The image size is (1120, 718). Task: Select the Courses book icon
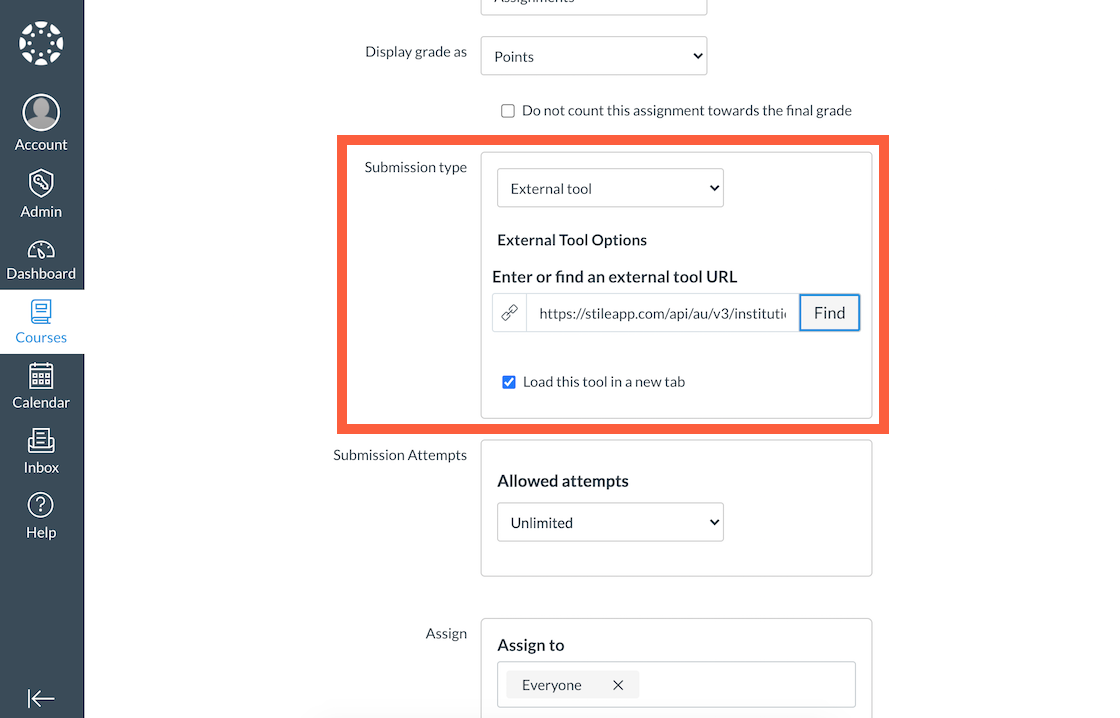41,312
